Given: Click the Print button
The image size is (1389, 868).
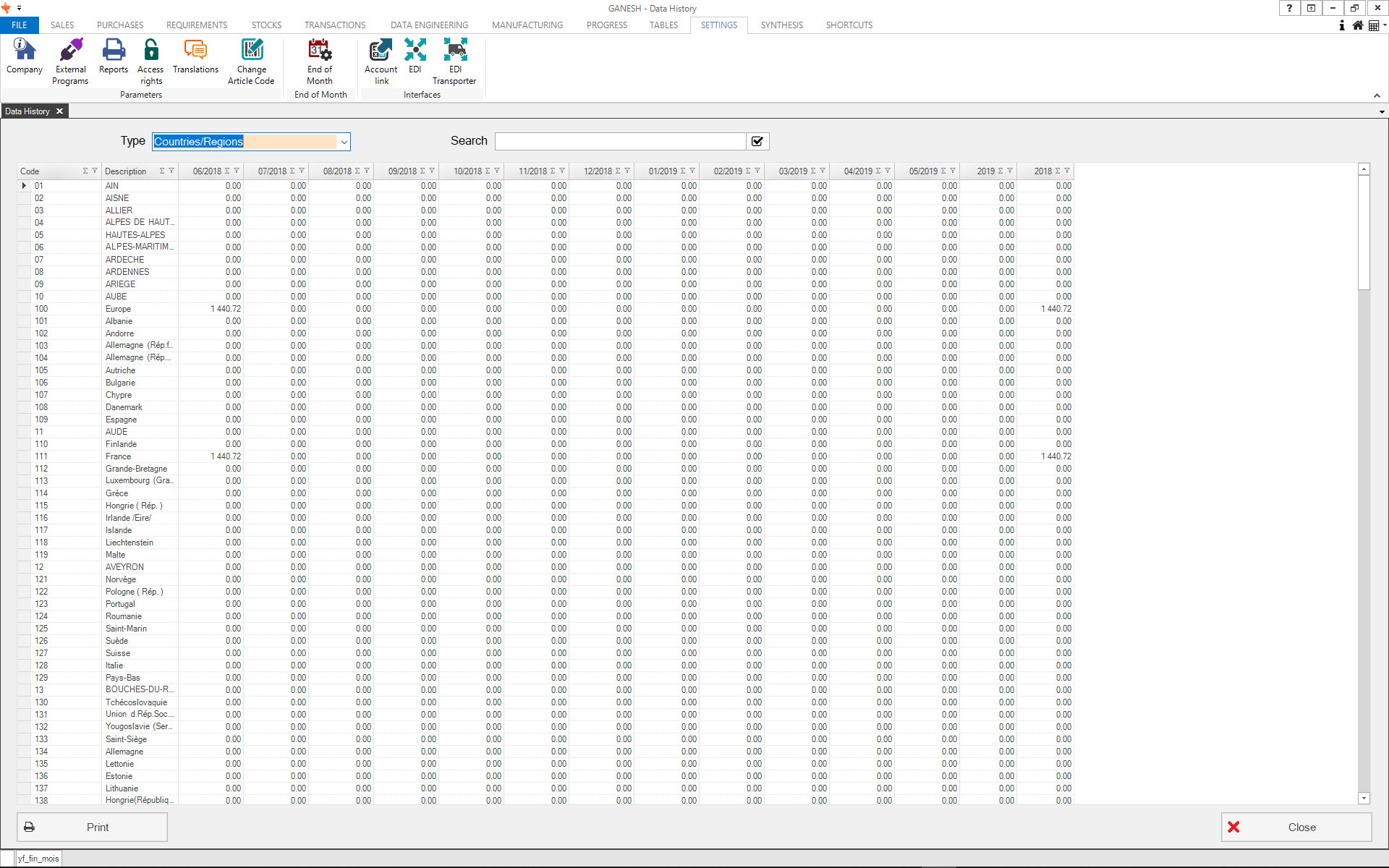Looking at the screenshot, I should click(x=92, y=827).
